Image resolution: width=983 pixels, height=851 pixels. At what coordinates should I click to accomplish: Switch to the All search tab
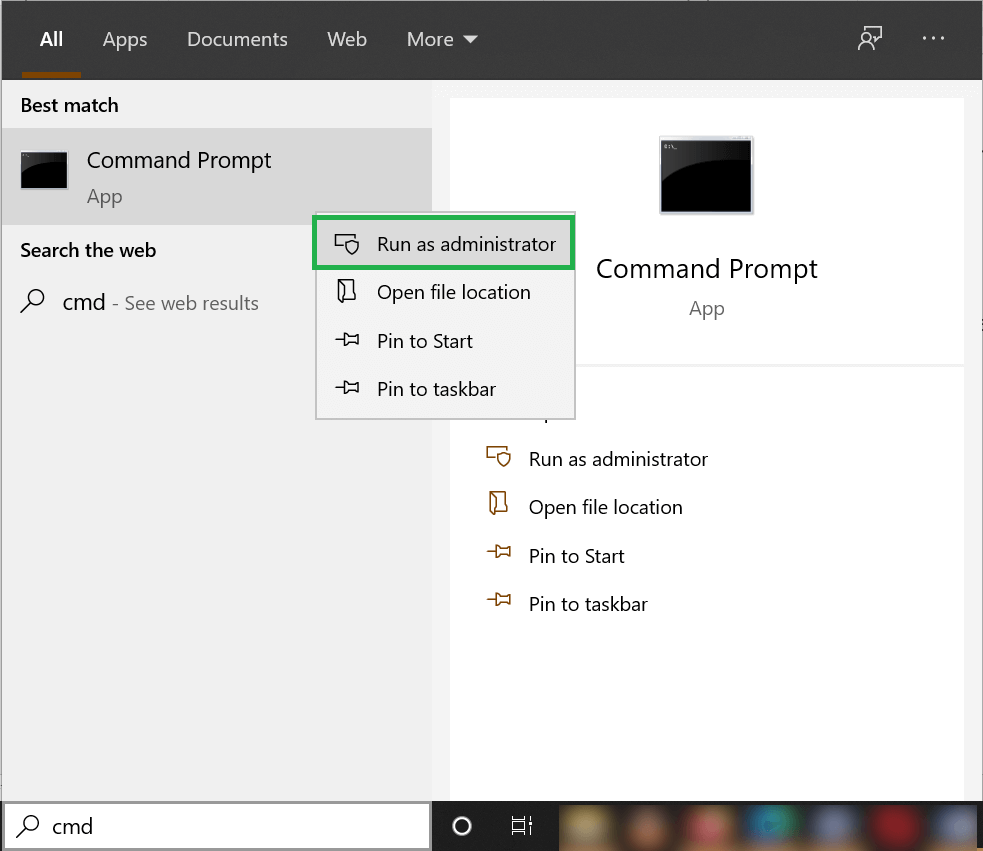pyautogui.click(x=51, y=40)
